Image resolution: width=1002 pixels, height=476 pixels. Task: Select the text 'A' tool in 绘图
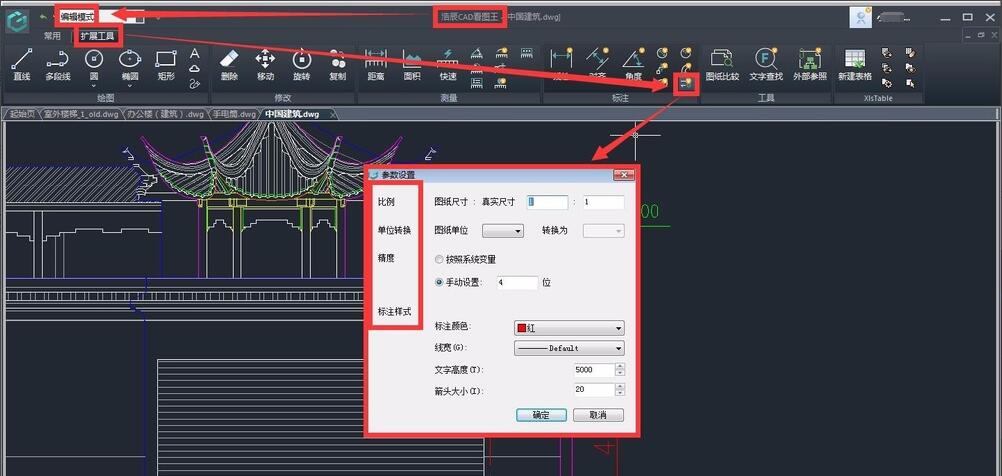point(195,53)
